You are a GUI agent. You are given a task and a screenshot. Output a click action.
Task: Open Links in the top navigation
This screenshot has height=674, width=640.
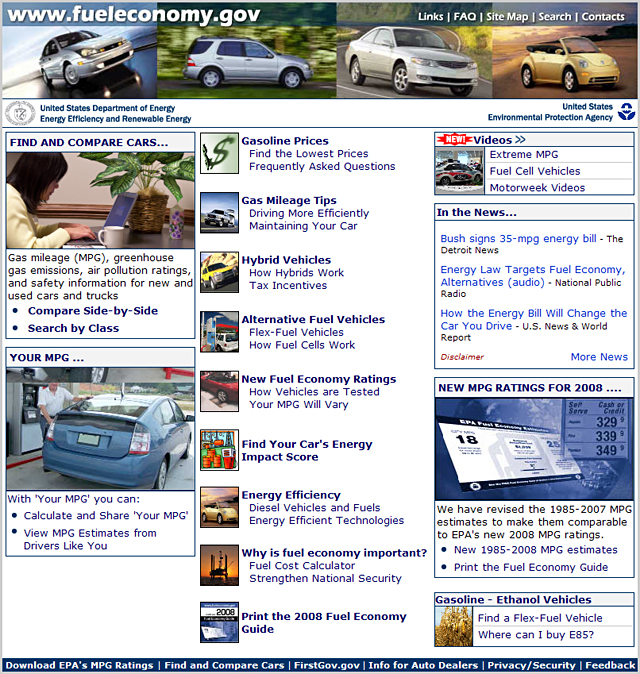(430, 17)
